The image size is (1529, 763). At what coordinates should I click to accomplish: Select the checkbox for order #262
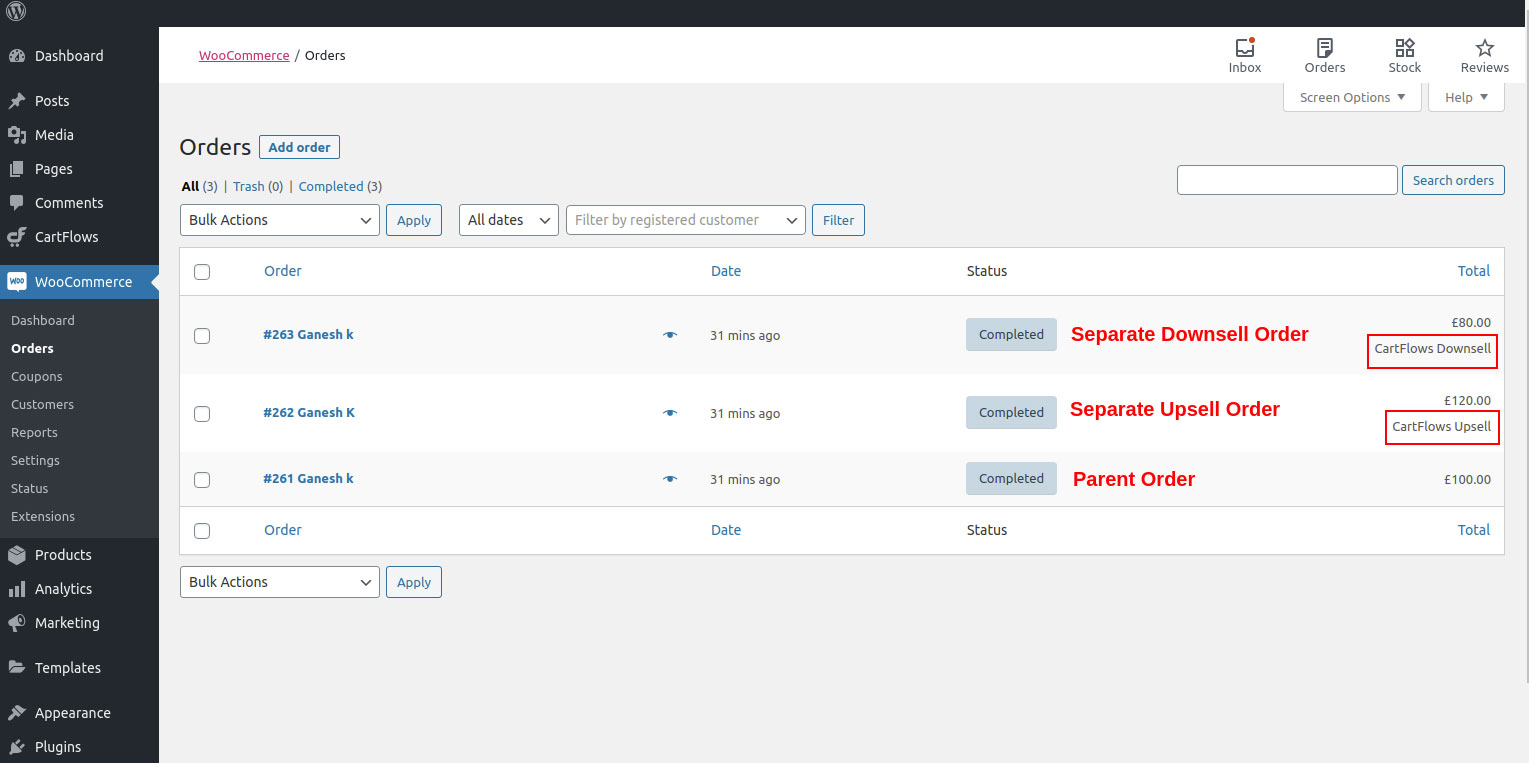[202, 414]
